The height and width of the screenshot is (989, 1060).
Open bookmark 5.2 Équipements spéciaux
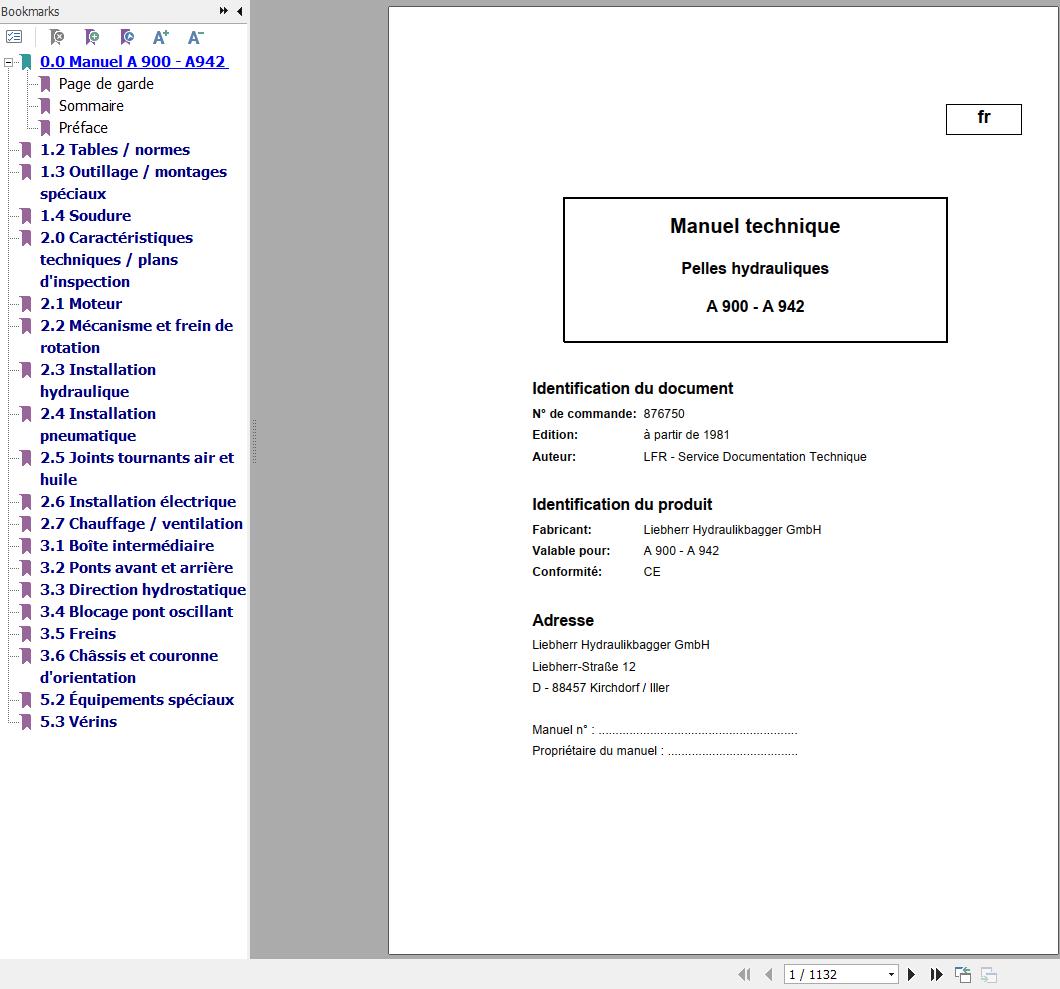(x=137, y=700)
